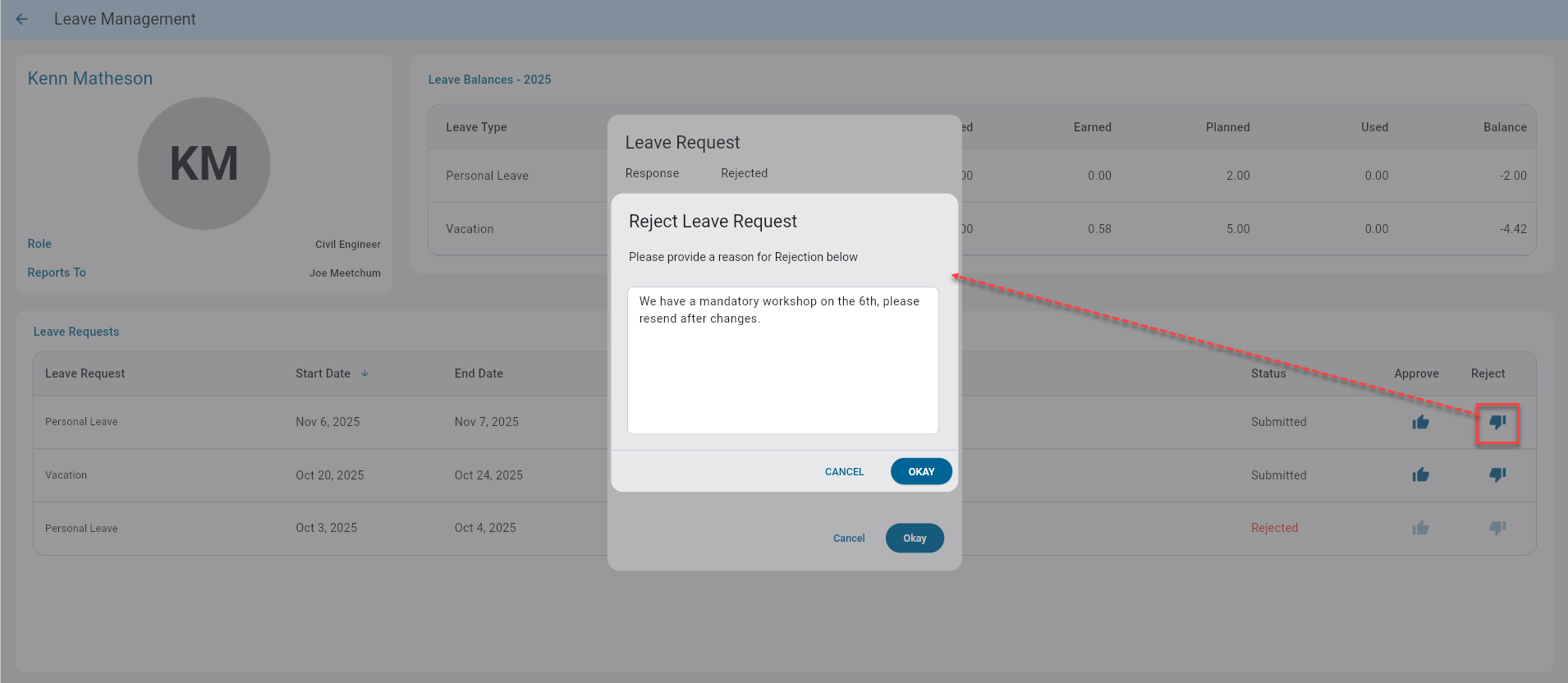The width and height of the screenshot is (1568, 683).
Task: Sort by the Leave Request column header
Action: tap(85, 374)
